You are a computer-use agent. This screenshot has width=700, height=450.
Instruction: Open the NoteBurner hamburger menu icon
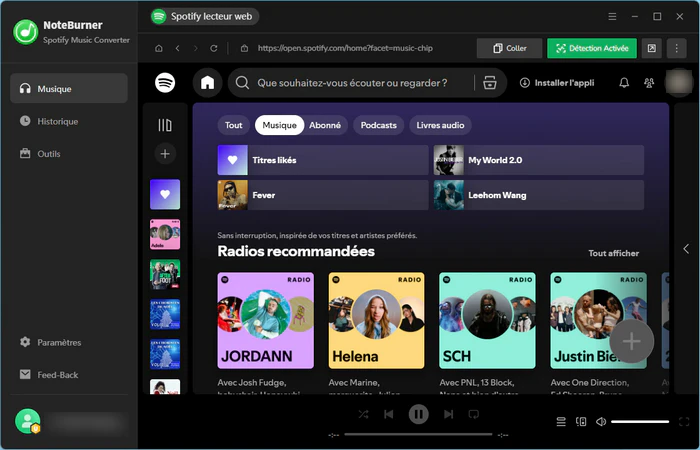point(612,17)
